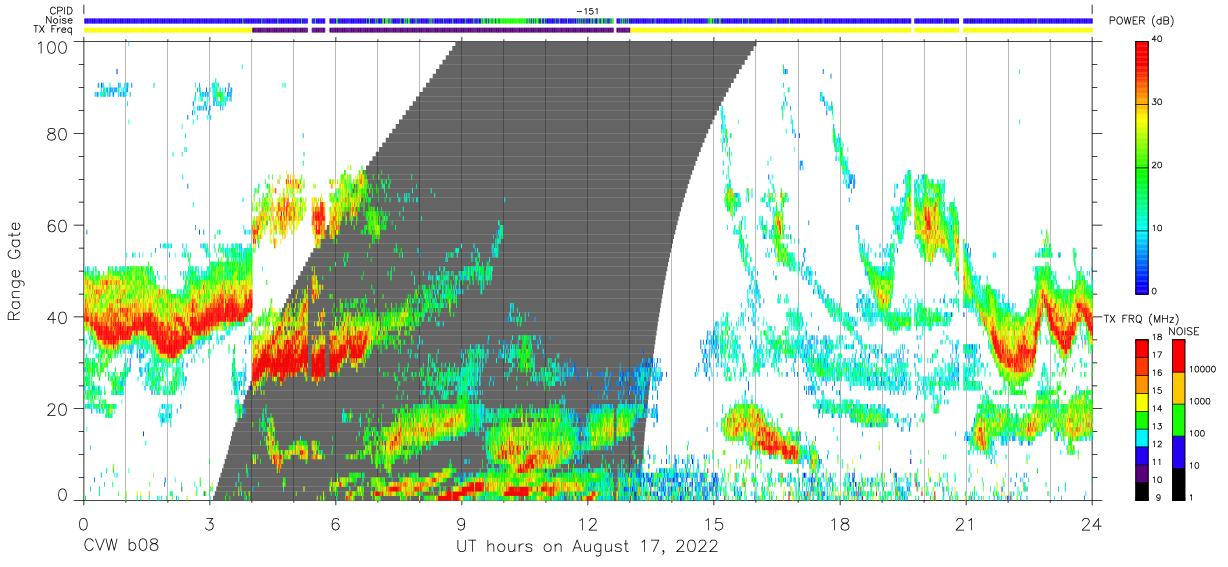Click the purple 10 MHz swatch in TX FRQ legend
The width and height of the screenshot is (1228, 567).
click(1142, 471)
